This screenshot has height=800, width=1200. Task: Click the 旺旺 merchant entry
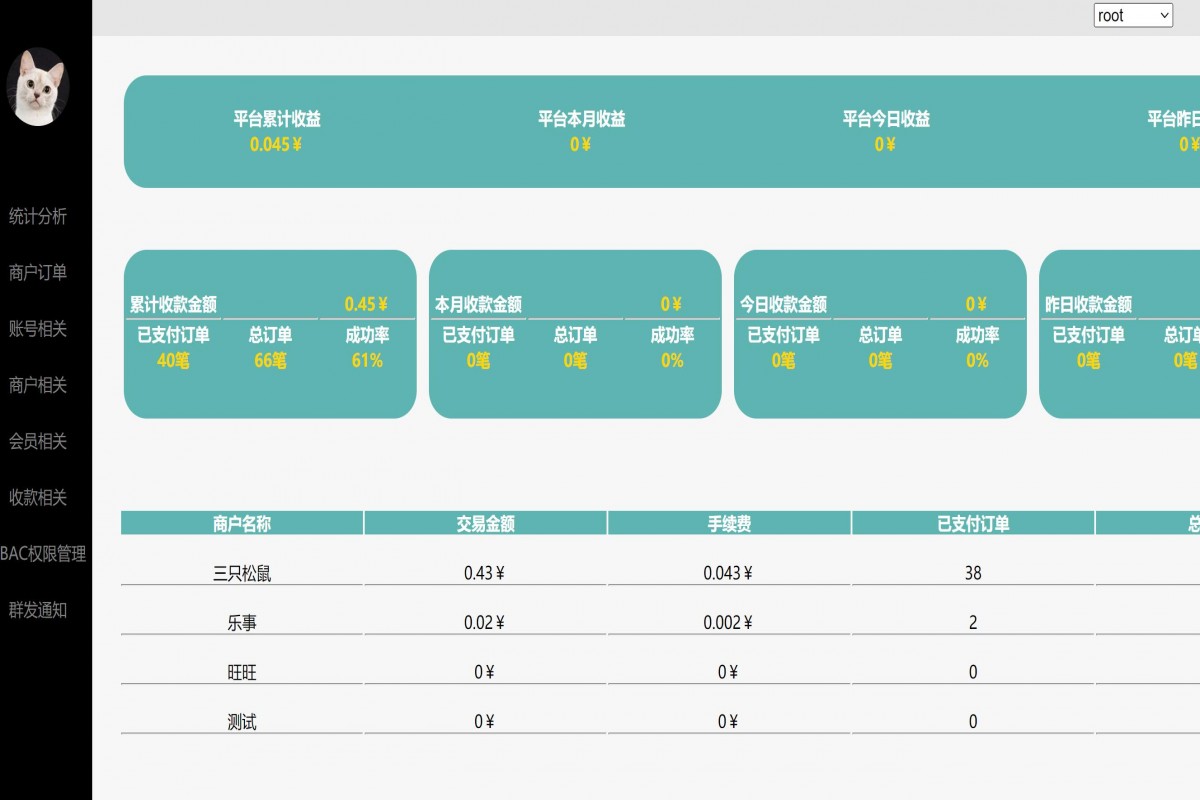click(241, 672)
